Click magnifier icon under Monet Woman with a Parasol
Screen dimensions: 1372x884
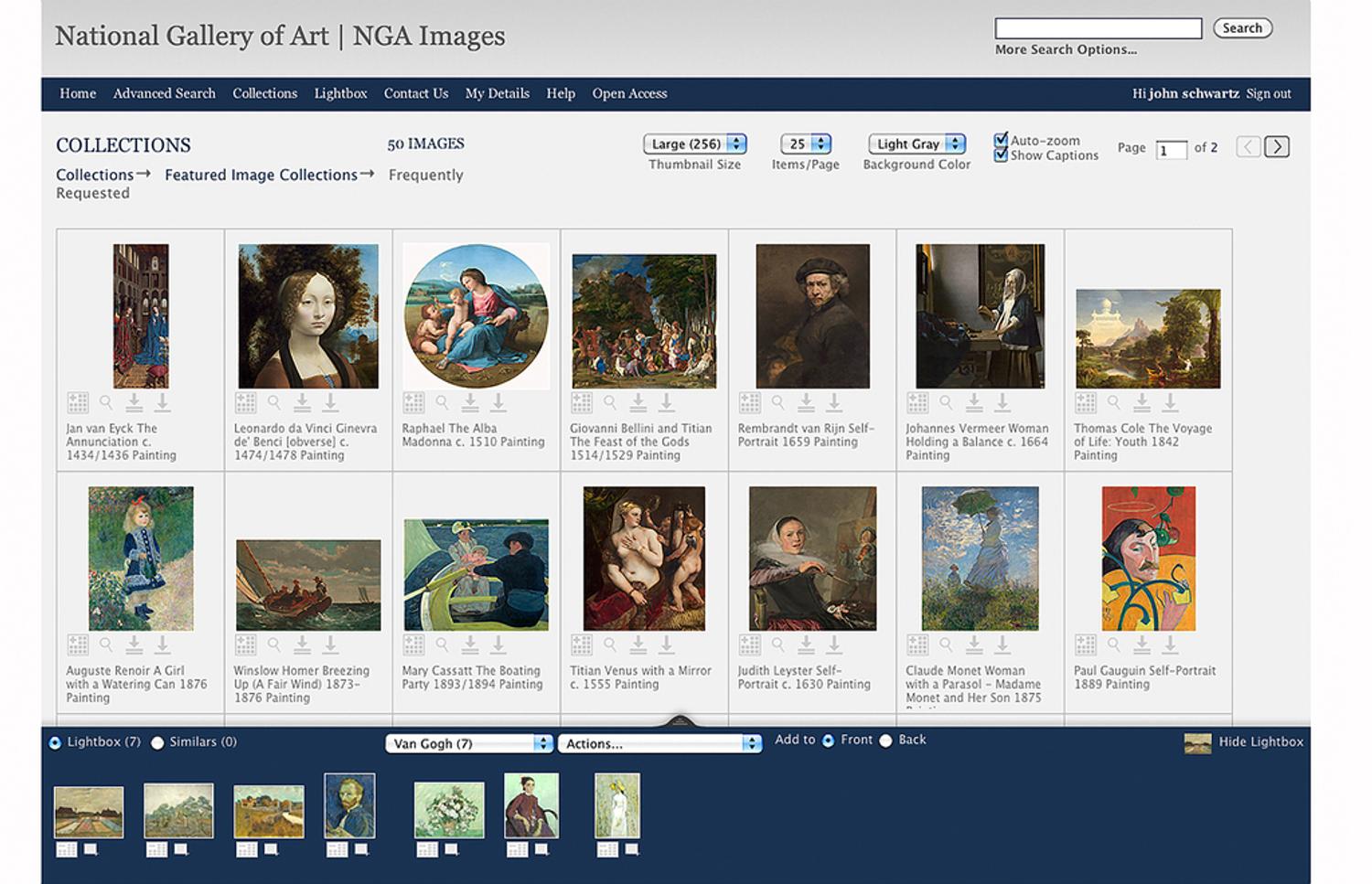click(947, 645)
